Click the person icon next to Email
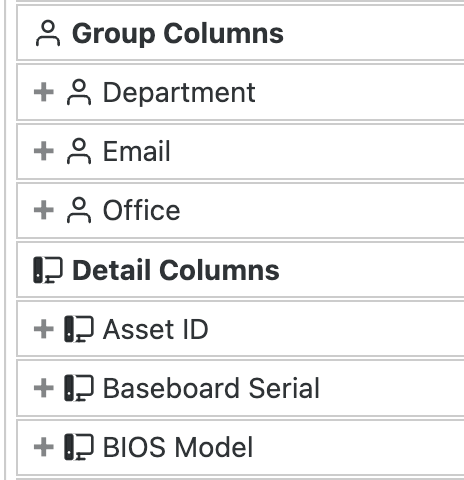The height and width of the screenshot is (480, 464). 79,151
